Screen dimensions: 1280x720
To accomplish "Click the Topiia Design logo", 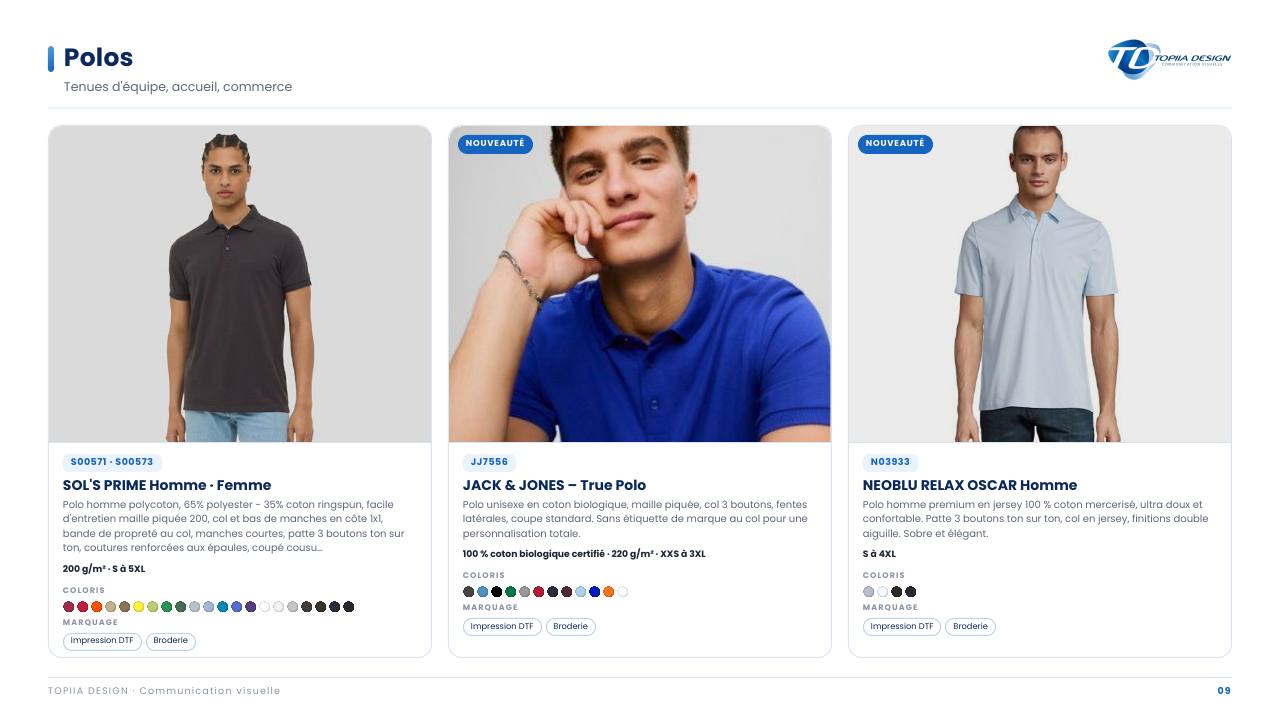I will pos(1169,59).
